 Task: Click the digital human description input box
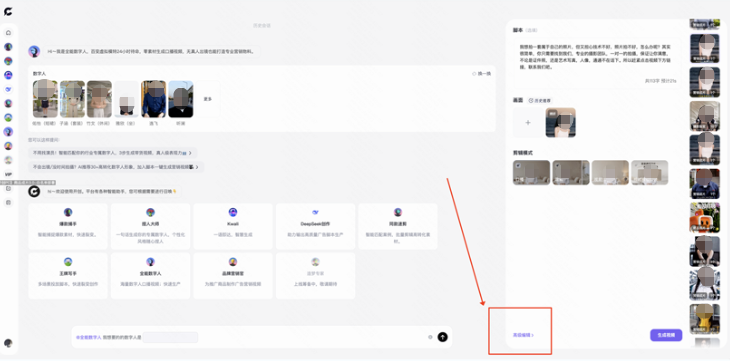(x=170, y=337)
